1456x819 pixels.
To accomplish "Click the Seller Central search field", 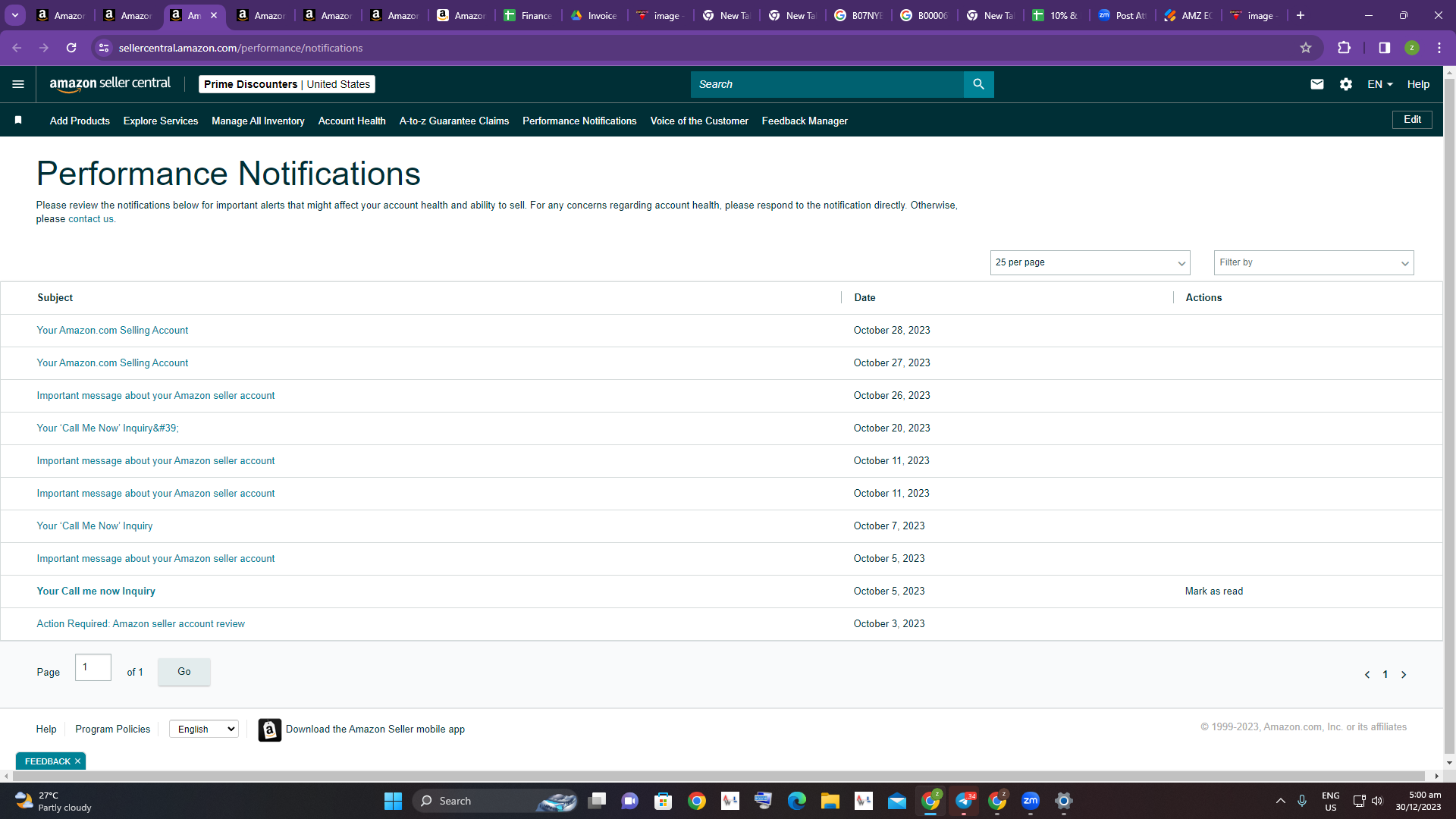I will pos(827,84).
